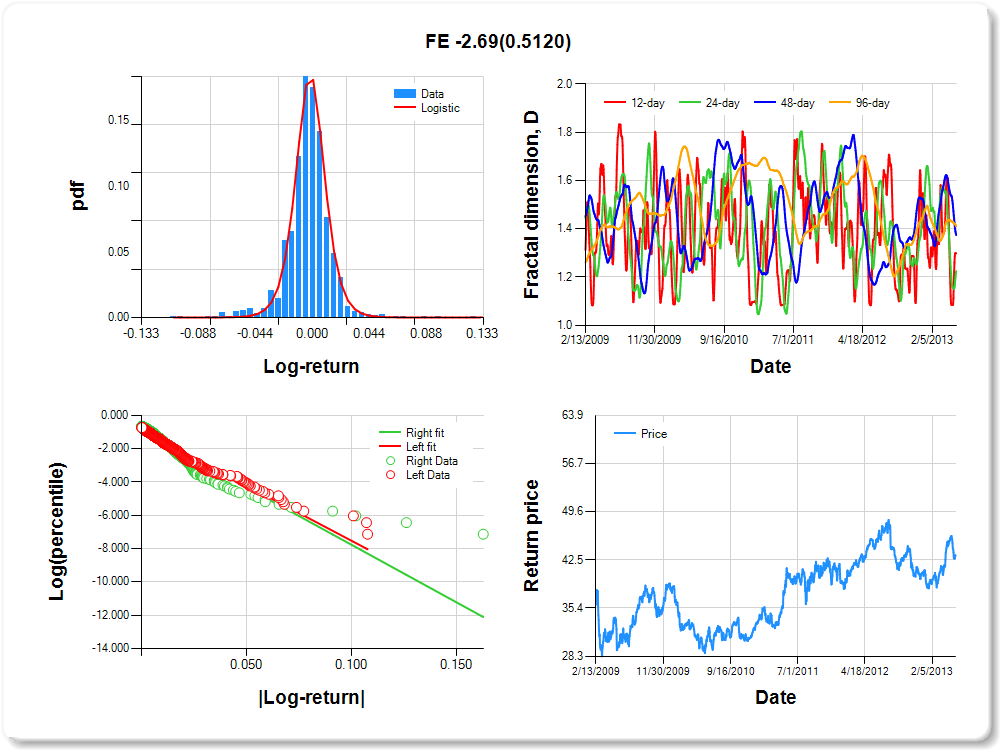Click the 28.3 tick on price axis
Image resolution: width=1000 pixels, height=750 pixels.
point(573,656)
